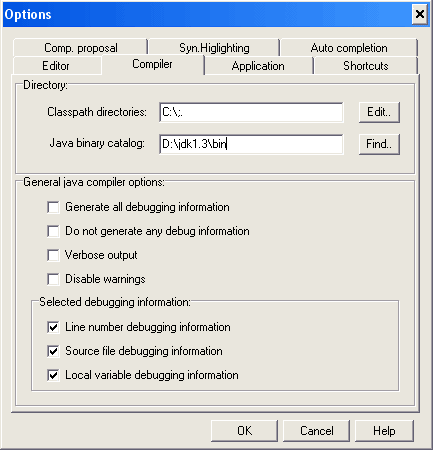Open the Application tab
This screenshot has width=433, height=450.
[x=258, y=66]
